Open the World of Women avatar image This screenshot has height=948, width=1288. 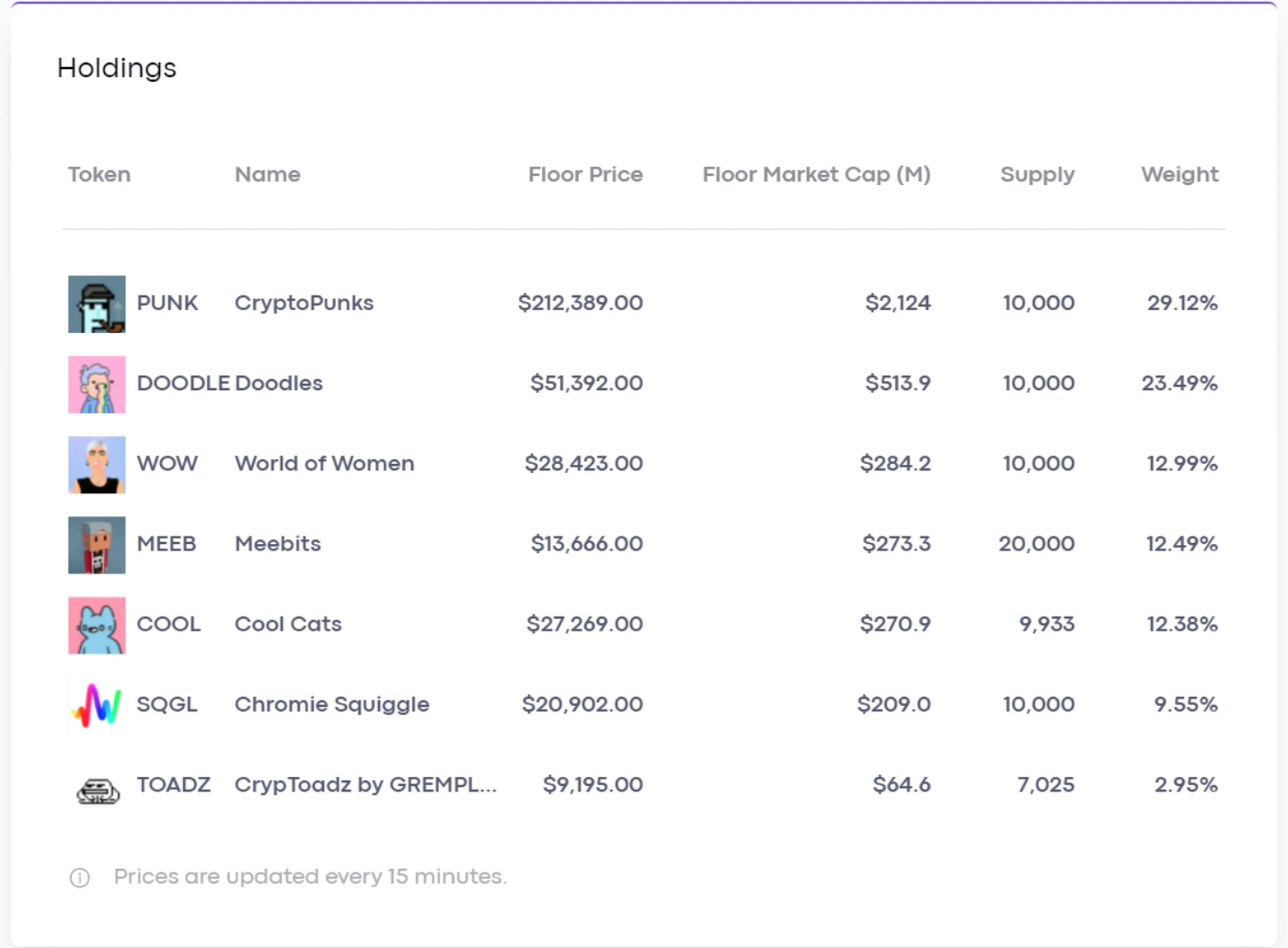[97, 465]
